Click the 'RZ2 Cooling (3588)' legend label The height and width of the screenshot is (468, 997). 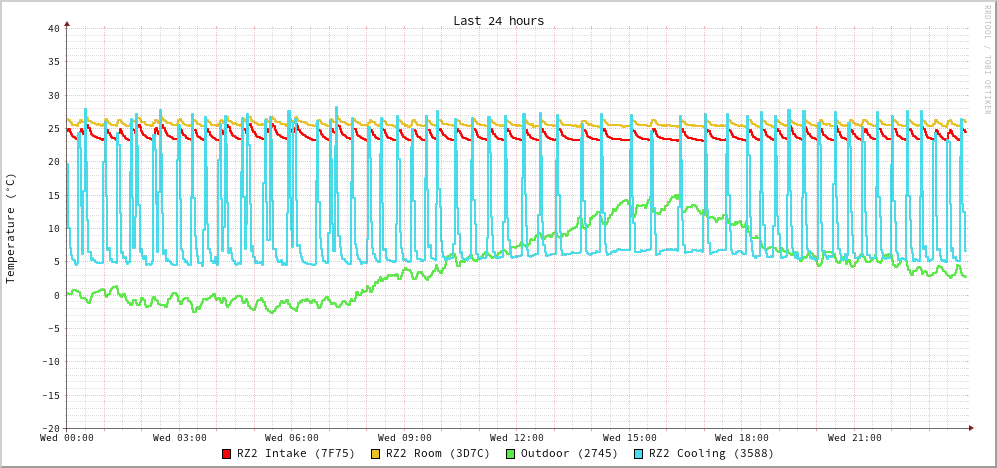(711, 454)
